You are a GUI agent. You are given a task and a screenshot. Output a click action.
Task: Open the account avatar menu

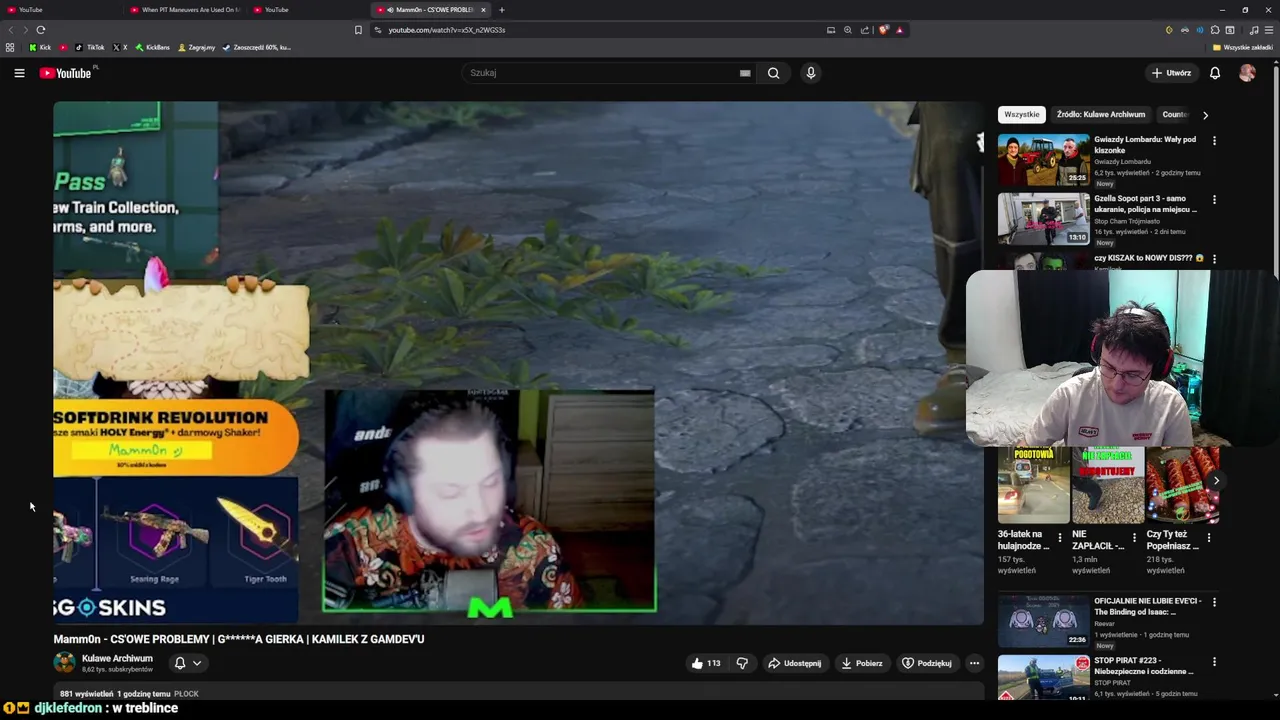tap(1247, 73)
